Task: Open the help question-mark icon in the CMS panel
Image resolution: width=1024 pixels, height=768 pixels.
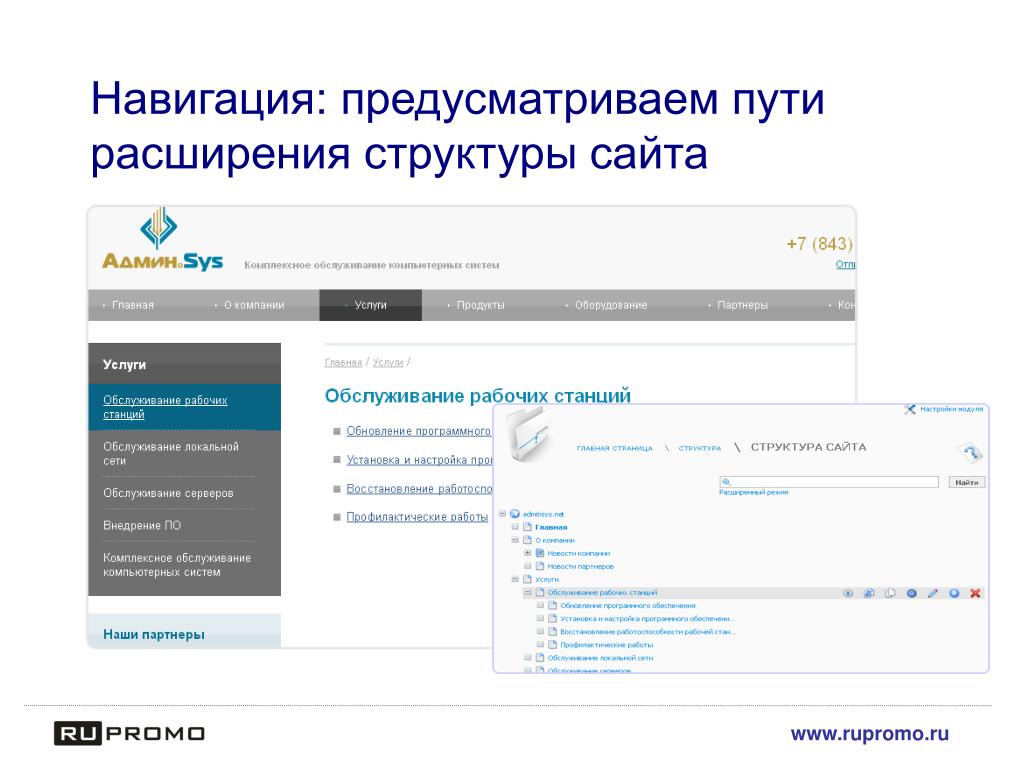Action: point(971,451)
